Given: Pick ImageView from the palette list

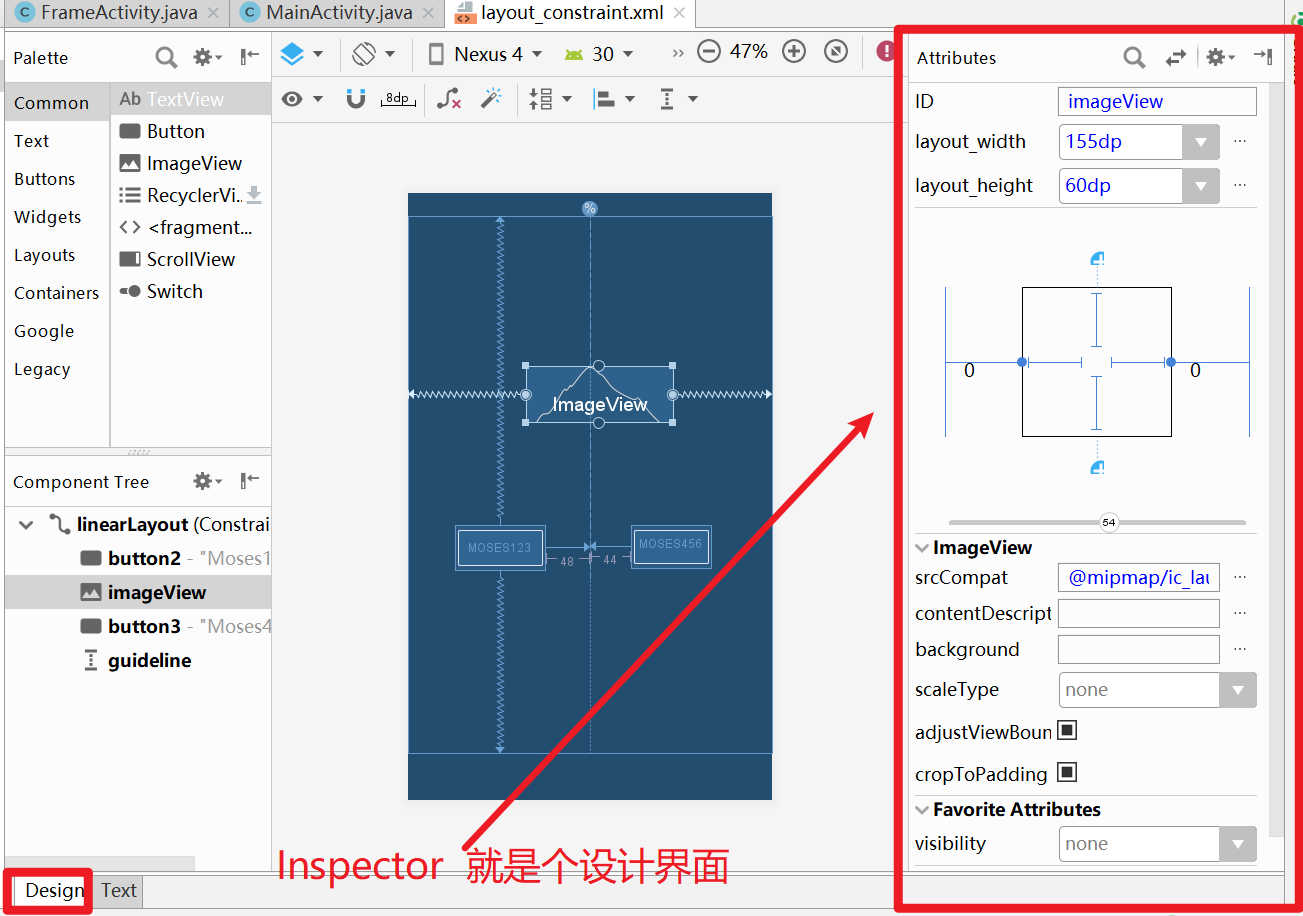Looking at the screenshot, I should (190, 163).
